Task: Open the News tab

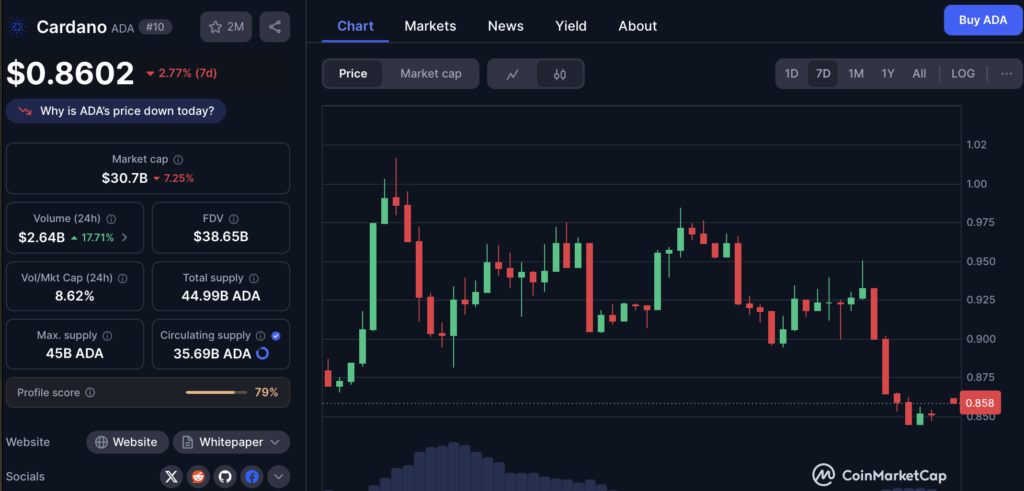Action: (x=505, y=26)
